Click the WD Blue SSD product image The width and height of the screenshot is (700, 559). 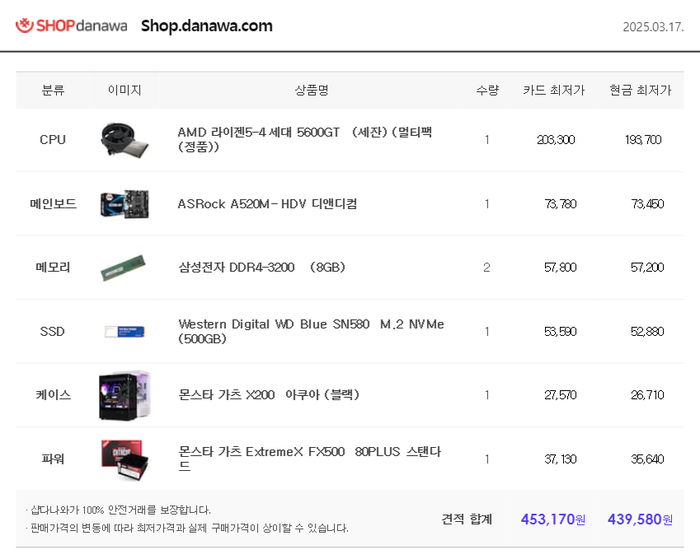tap(124, 331)
